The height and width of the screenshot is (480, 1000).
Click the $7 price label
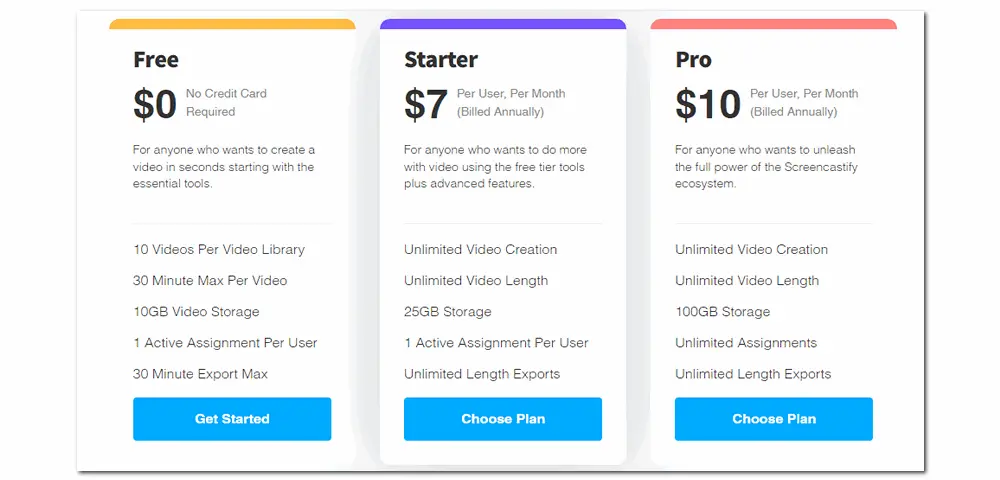(x=426, y=104)
